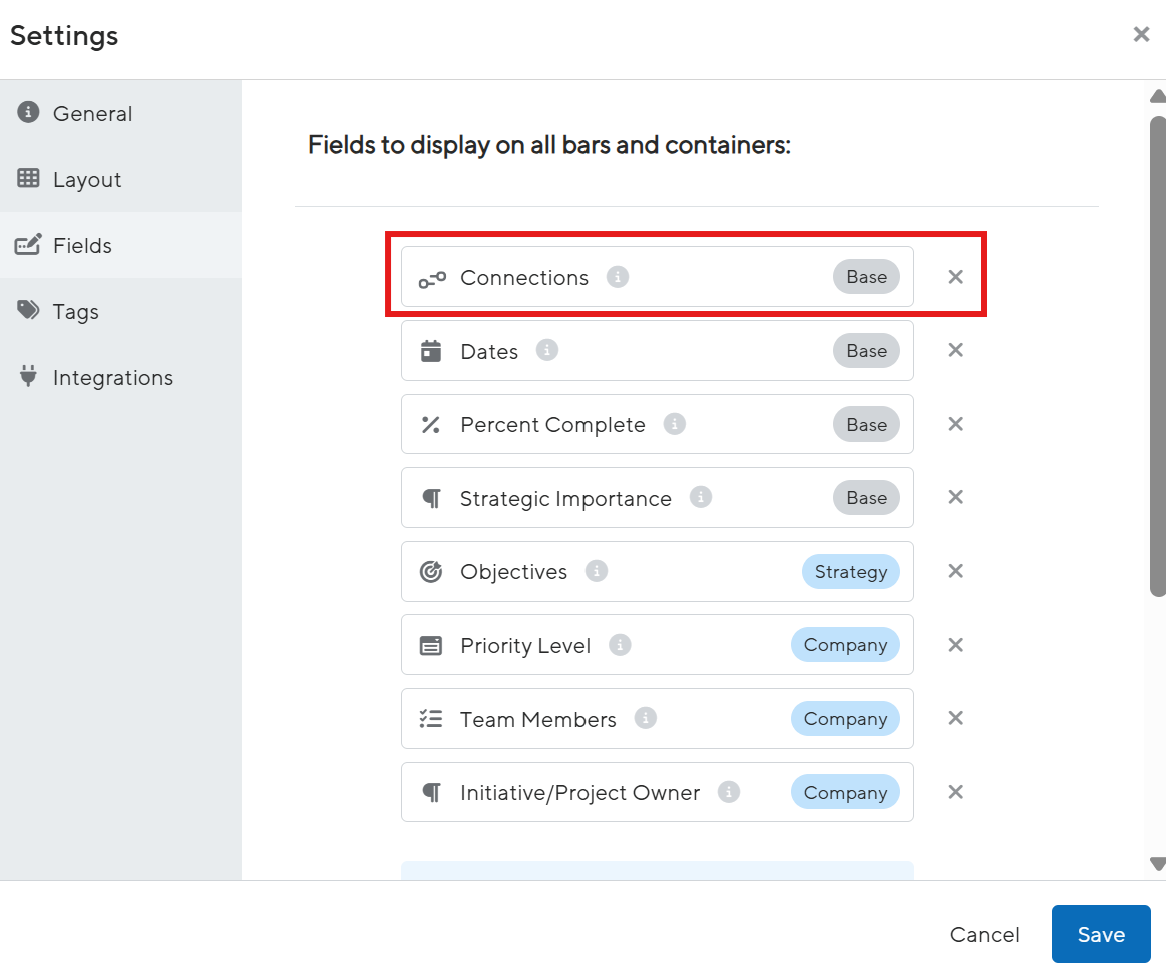Save the settings changes
This screenshot has height=974, width=1166.
(x=1101, y=934)
